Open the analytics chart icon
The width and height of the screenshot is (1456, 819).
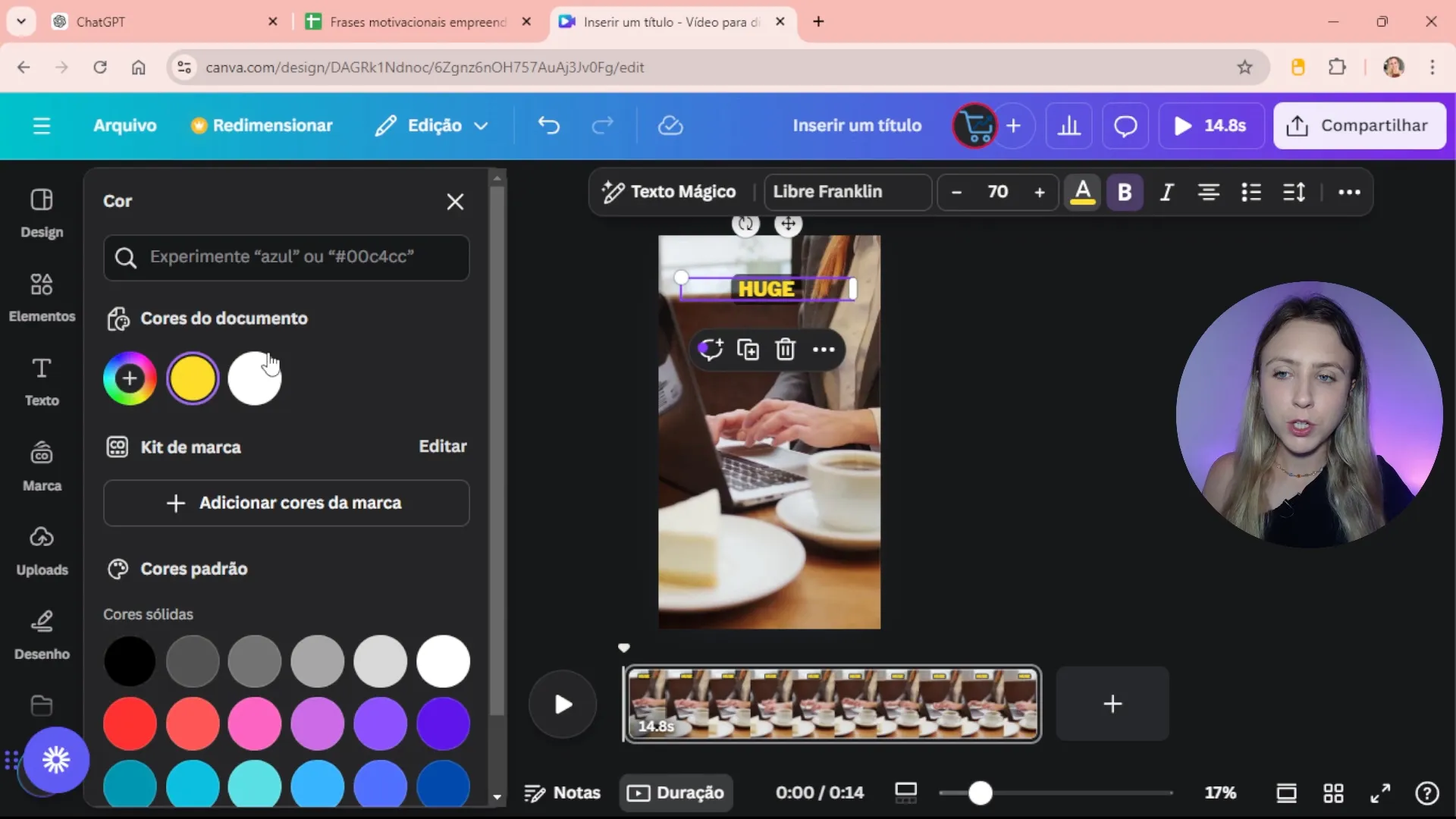tap(1068, 126)
